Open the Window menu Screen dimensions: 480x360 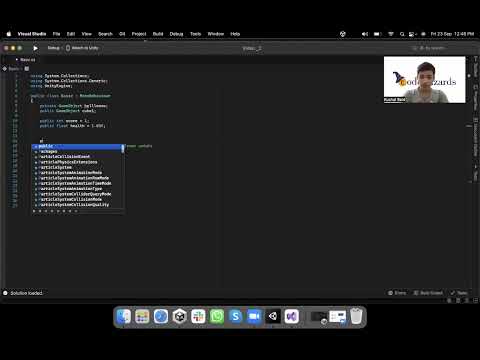(216, 34)
